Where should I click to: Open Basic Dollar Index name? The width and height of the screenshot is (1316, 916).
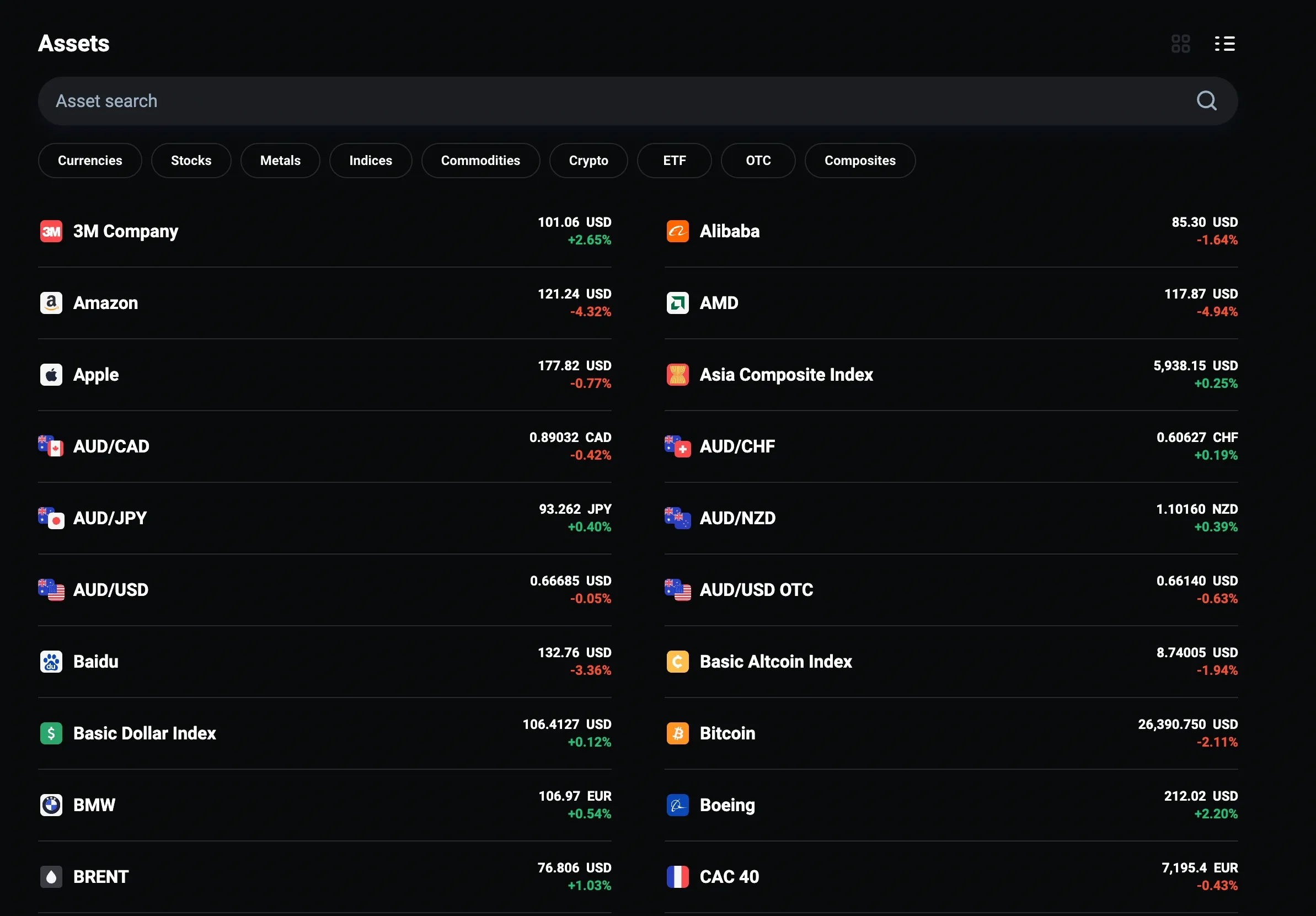145,733
